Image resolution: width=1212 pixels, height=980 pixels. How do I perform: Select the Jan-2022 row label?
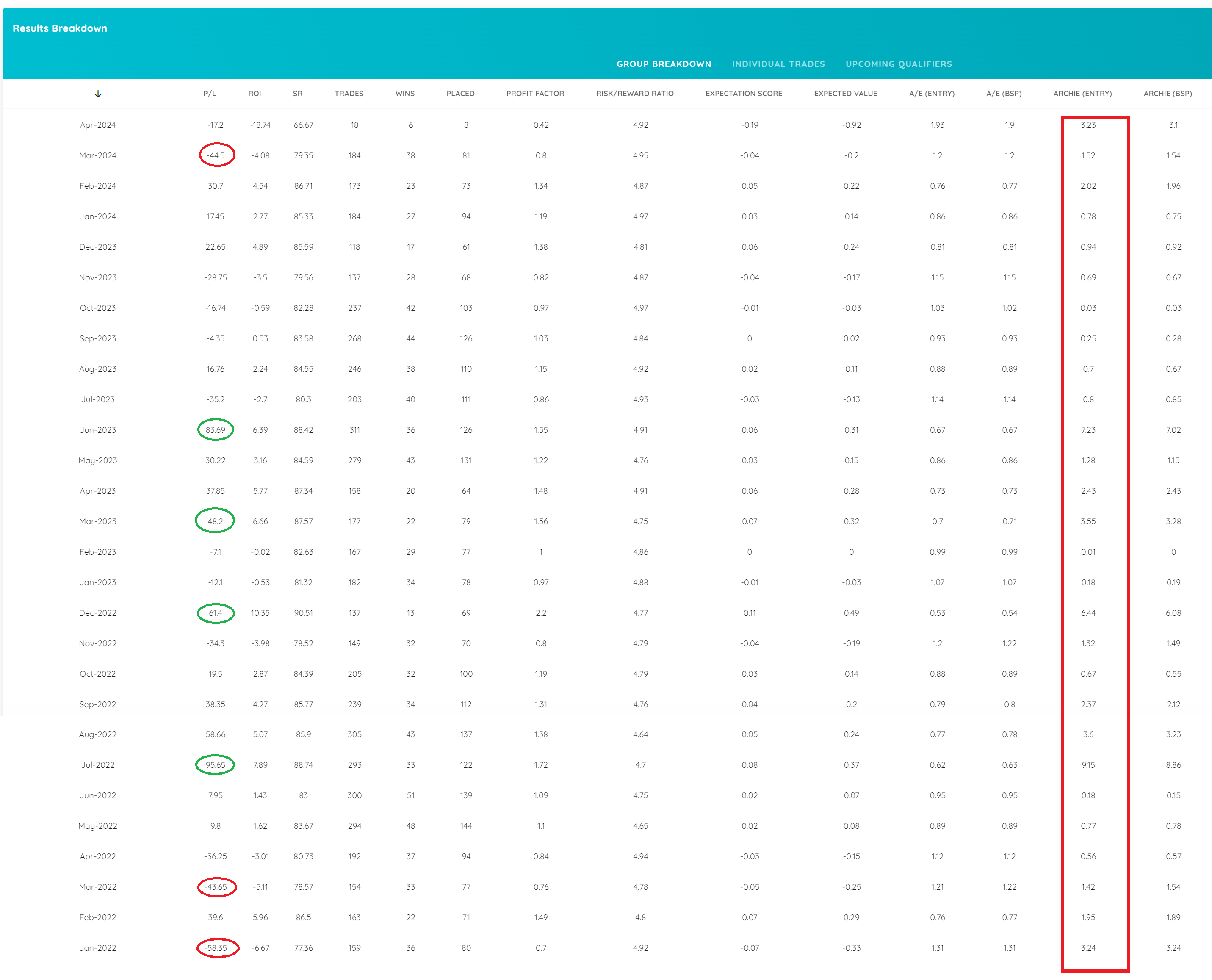tap(98, 948)
